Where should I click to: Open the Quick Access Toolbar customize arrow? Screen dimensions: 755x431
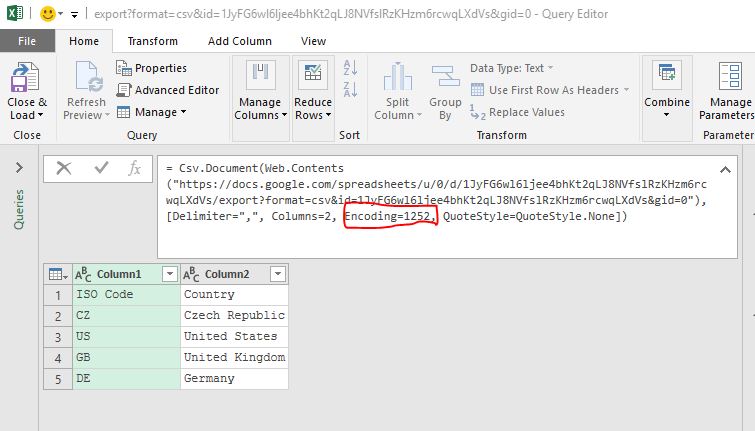(75, 14)
